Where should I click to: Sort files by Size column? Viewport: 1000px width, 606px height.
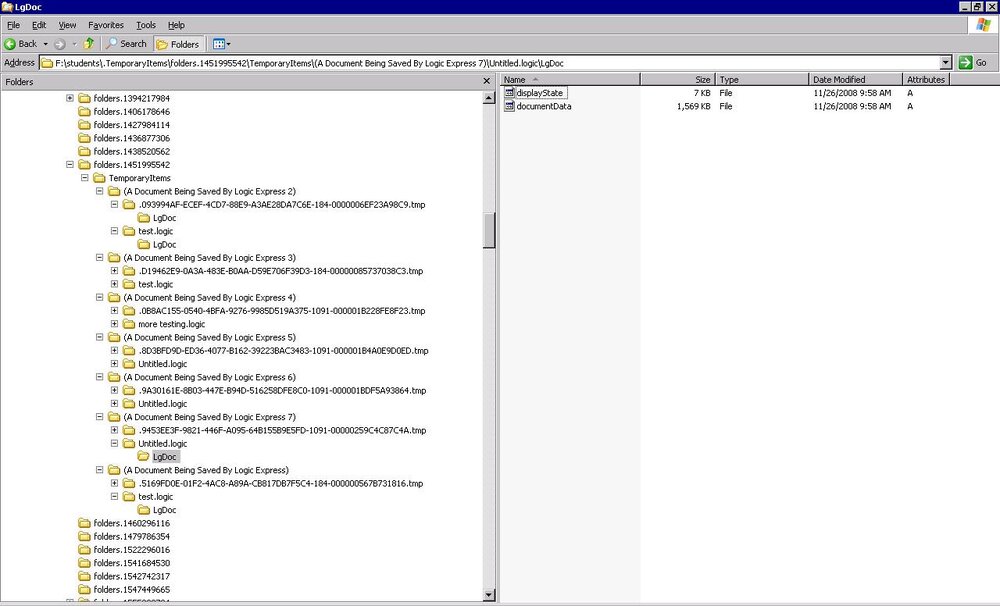click(x=677, y=79)
